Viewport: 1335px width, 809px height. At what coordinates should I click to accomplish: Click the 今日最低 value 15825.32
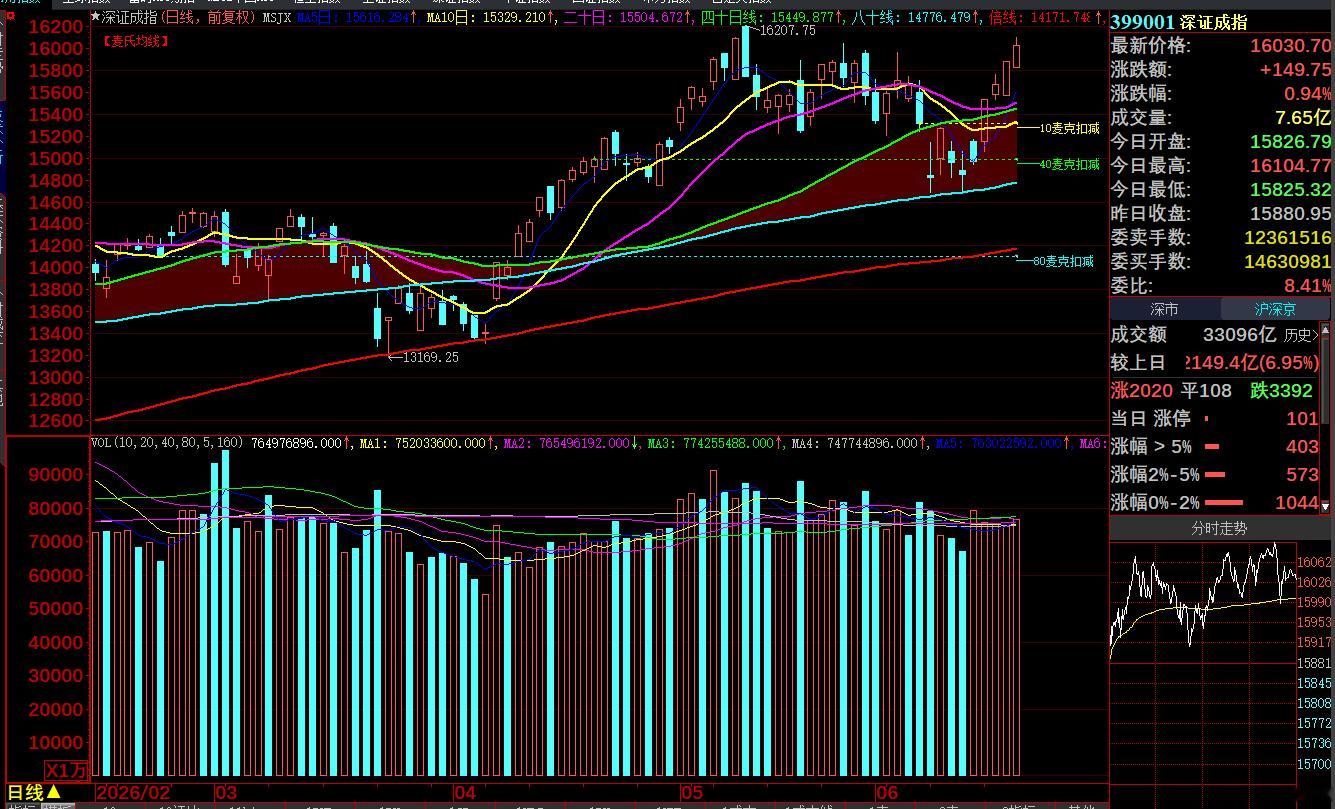coord(1291,190)
